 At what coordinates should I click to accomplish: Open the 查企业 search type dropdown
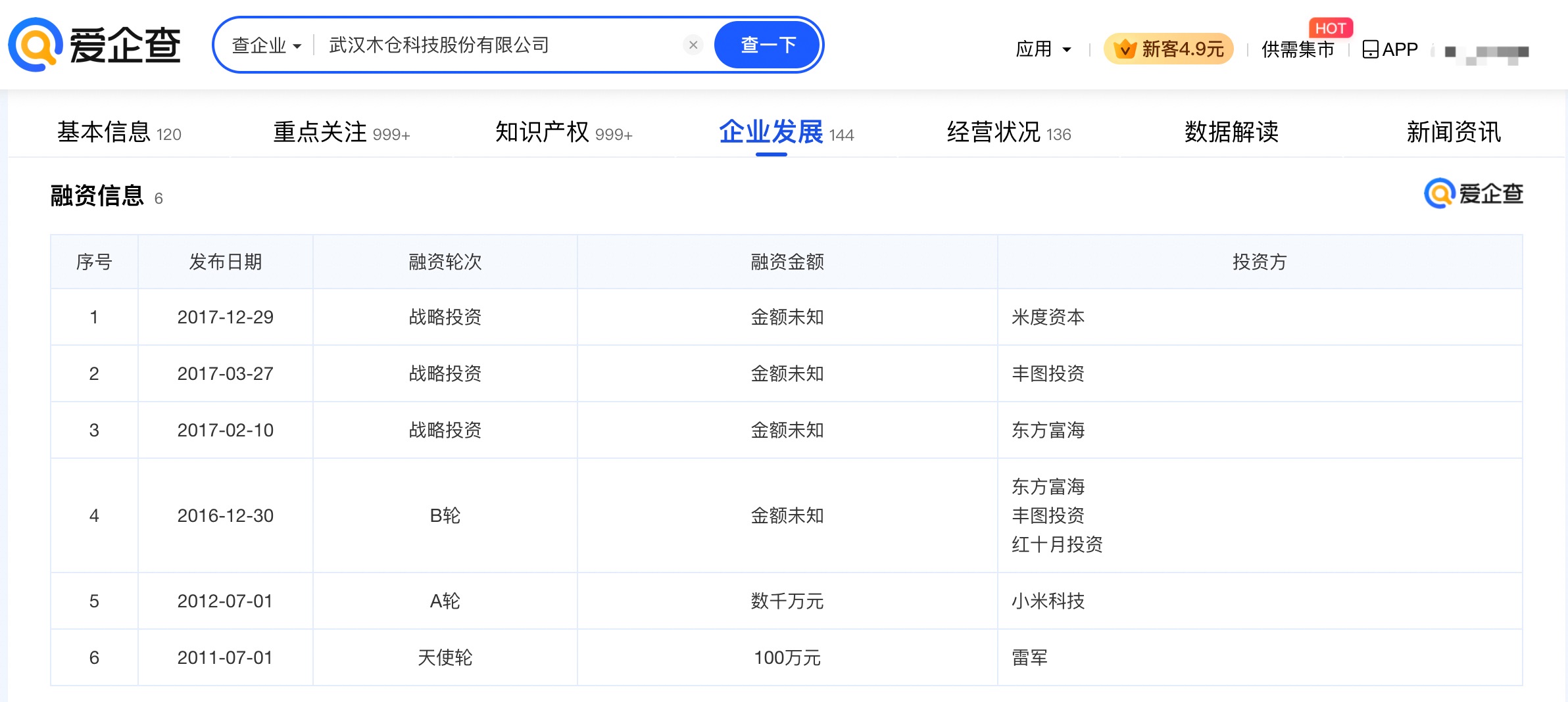point(266,45)
